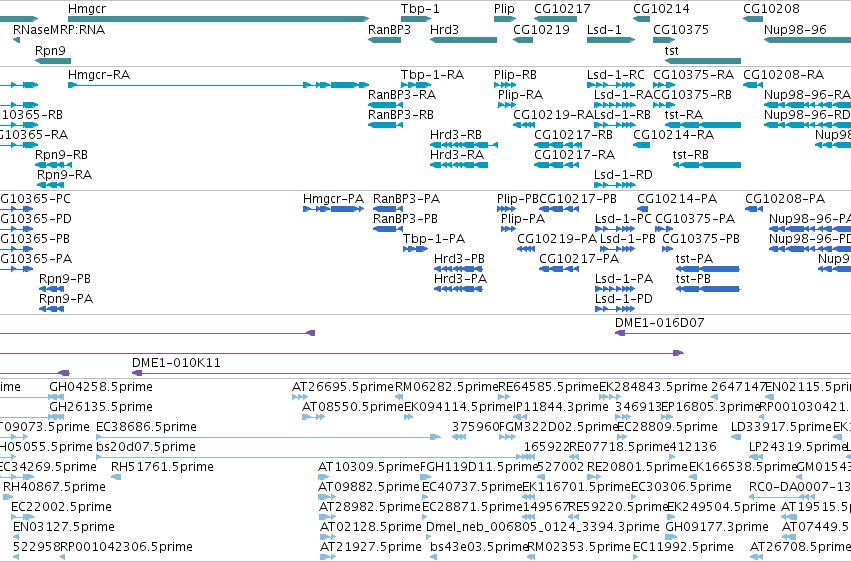The image size is (851, 562).
Task: Select the Rpn9 gene label
Action: tap(50, 50)
